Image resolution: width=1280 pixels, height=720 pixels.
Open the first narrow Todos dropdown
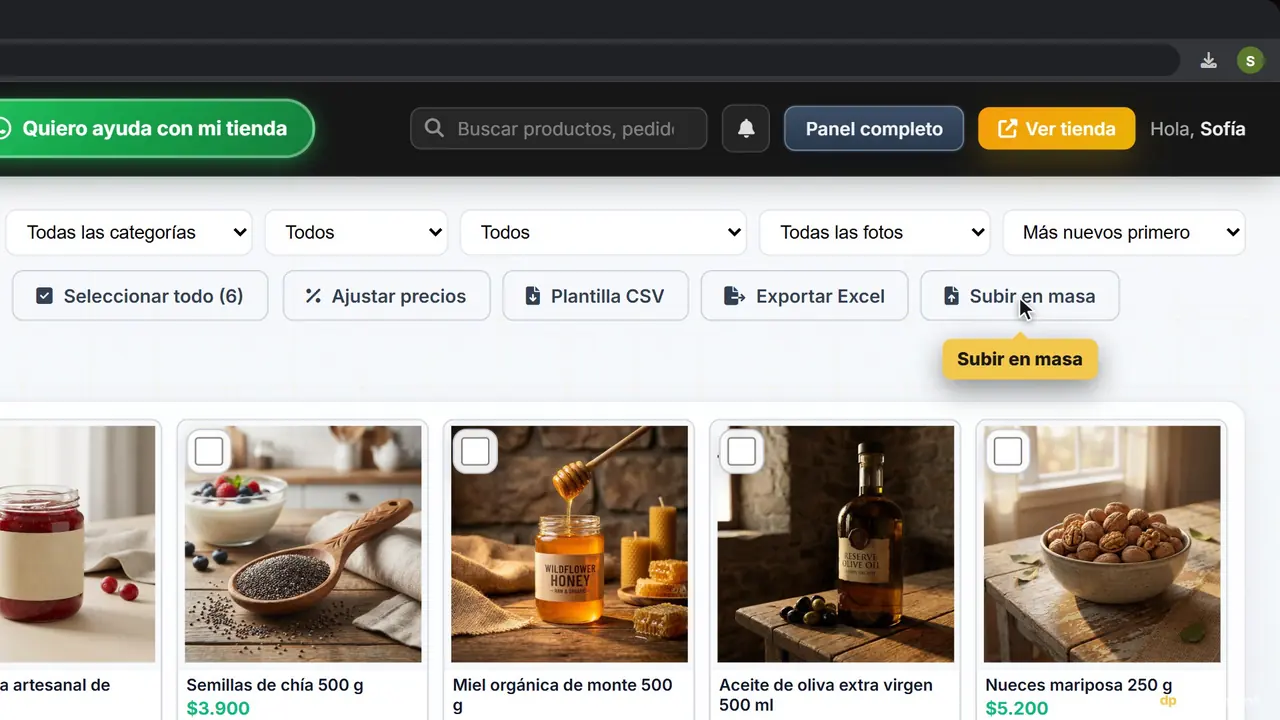point(357,232)
